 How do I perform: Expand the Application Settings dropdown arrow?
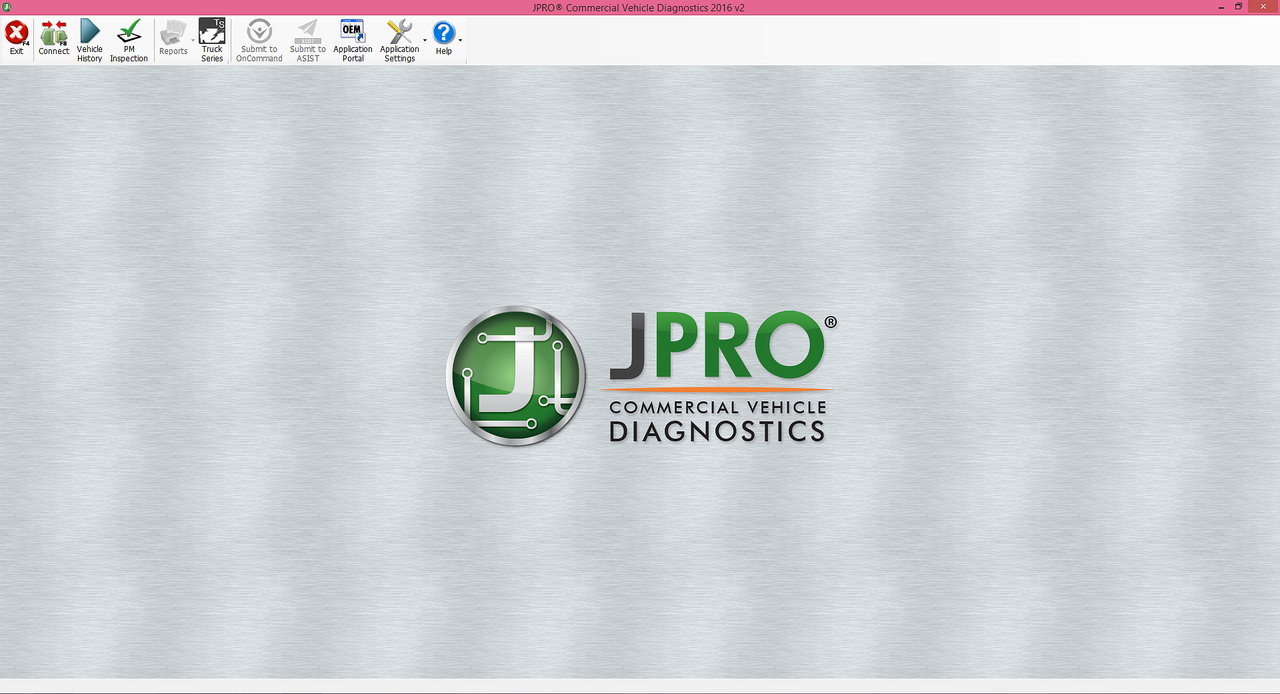pyautogui.click(x=425, y=40)
